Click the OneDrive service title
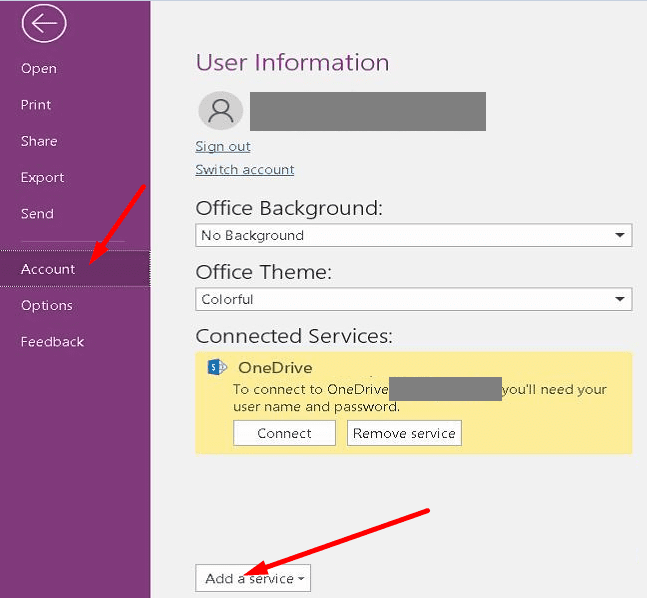 [275, 368]
